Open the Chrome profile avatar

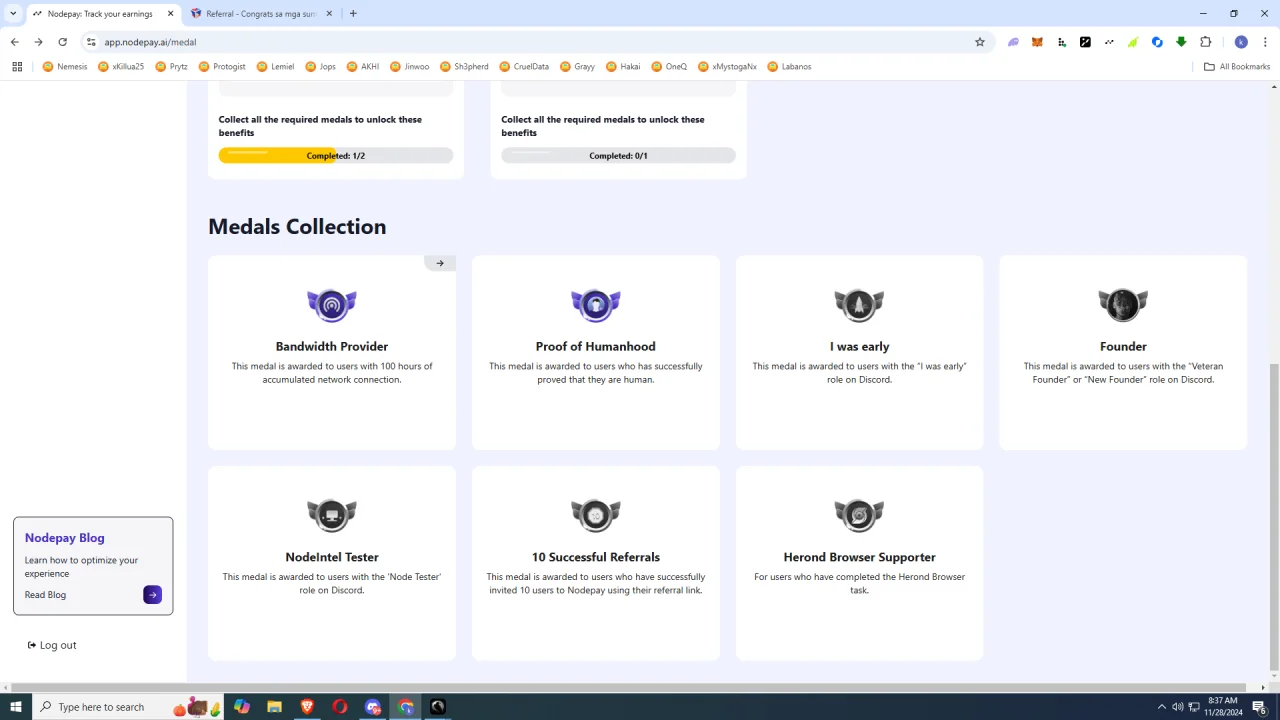[x=1241, y=42]
